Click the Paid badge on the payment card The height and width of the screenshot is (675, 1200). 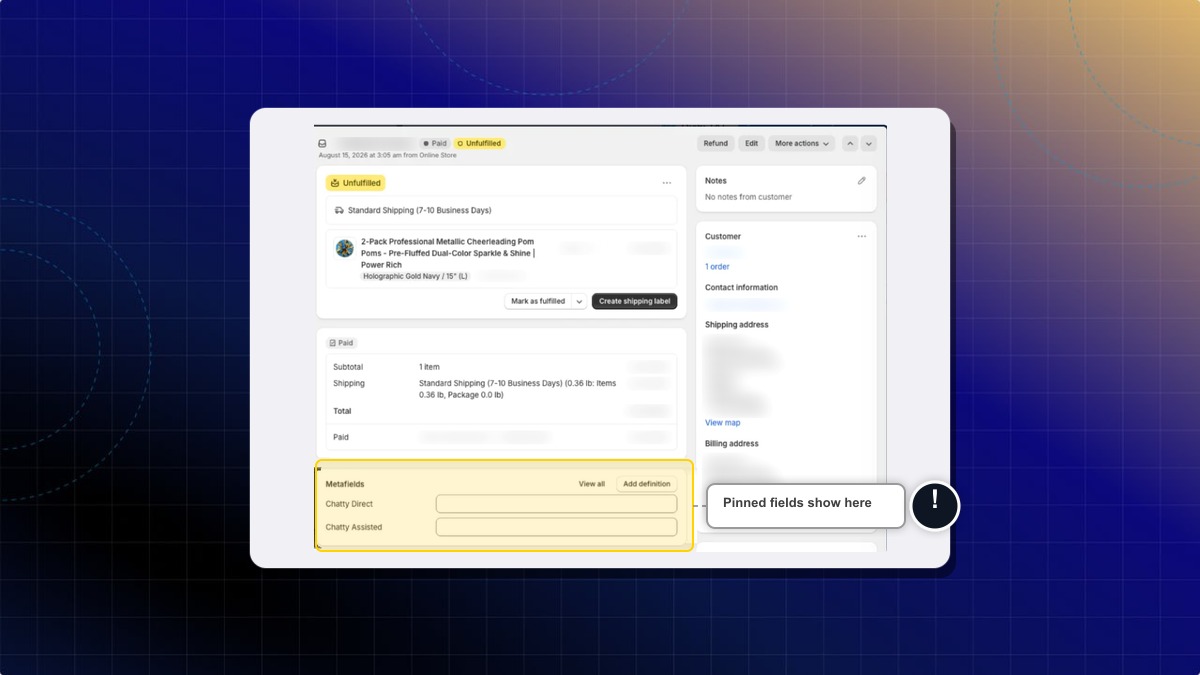click(342, 343)
